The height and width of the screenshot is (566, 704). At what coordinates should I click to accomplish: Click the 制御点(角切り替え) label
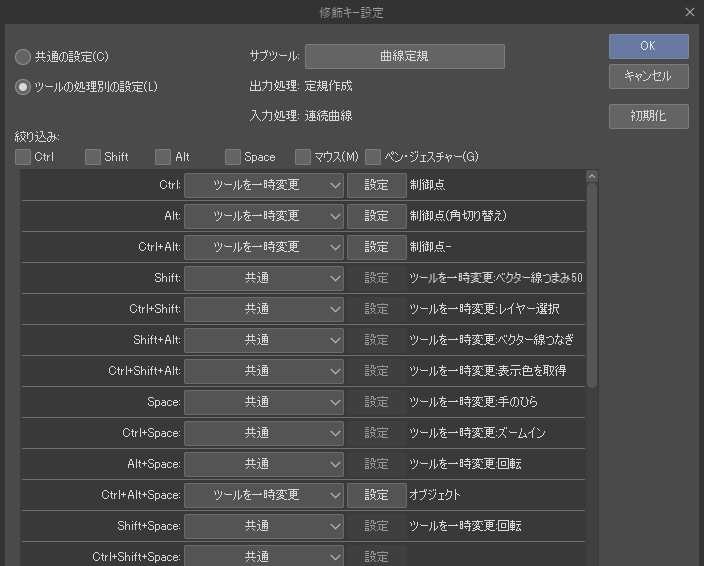coord(458,216)
